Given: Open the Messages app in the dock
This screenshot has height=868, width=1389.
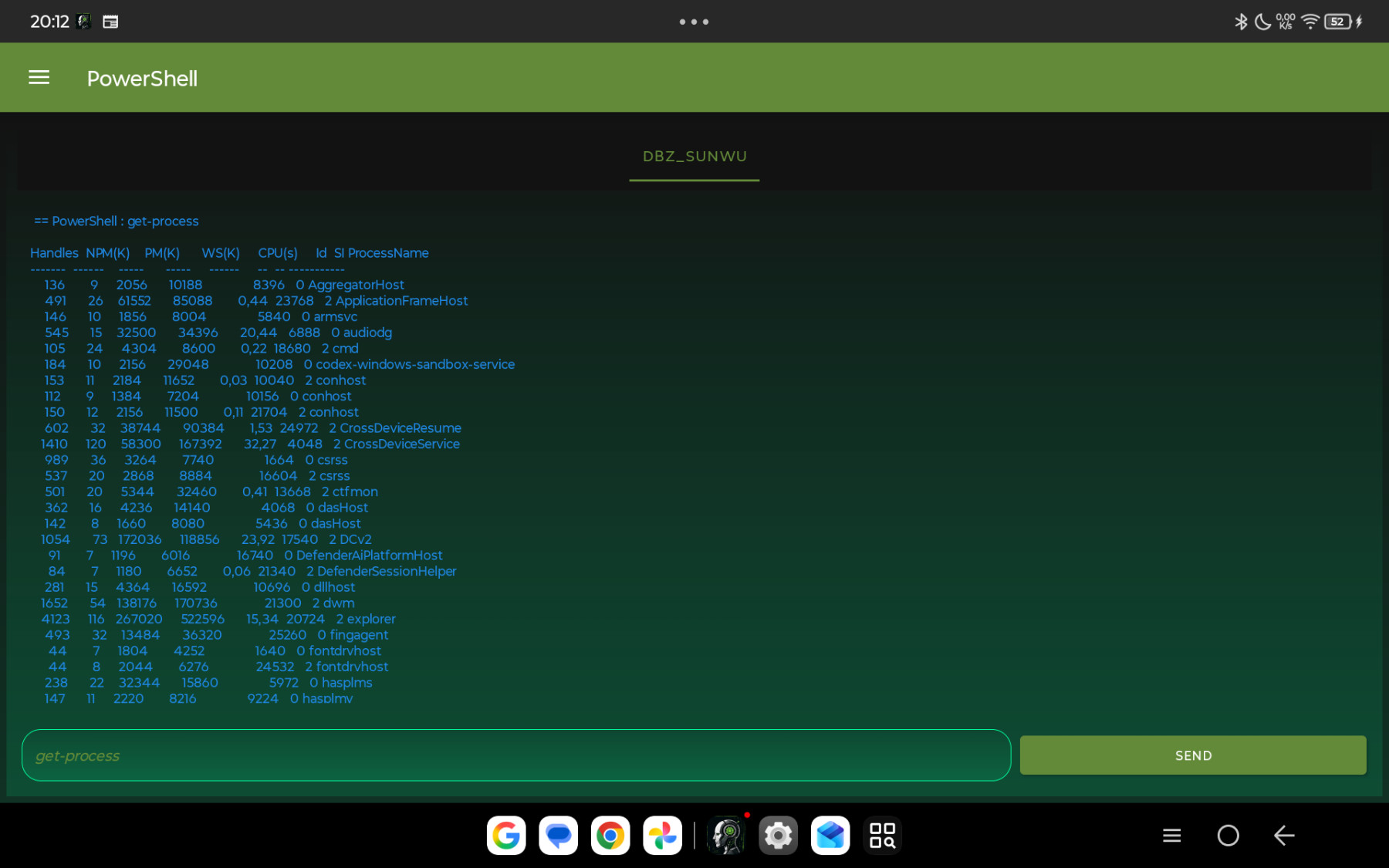Looking at the screenshot, I should [559, 836].
